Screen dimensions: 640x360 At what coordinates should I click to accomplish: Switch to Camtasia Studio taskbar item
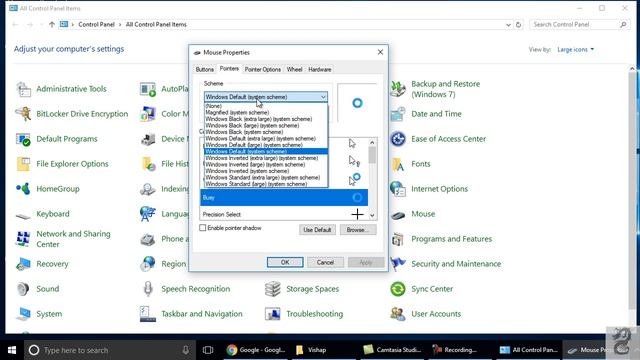[x=393, y=350]
